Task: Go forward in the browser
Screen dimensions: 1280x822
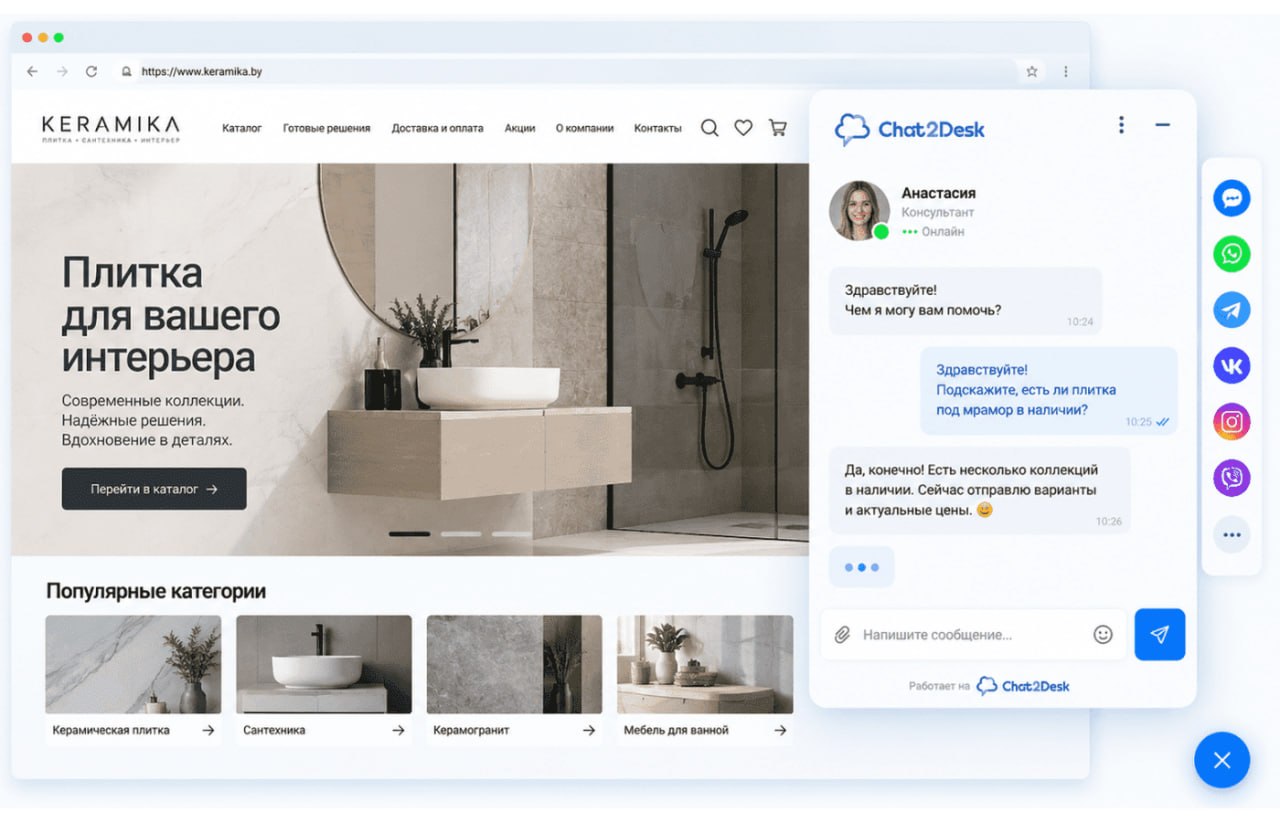Action: (x=62, y=72)
